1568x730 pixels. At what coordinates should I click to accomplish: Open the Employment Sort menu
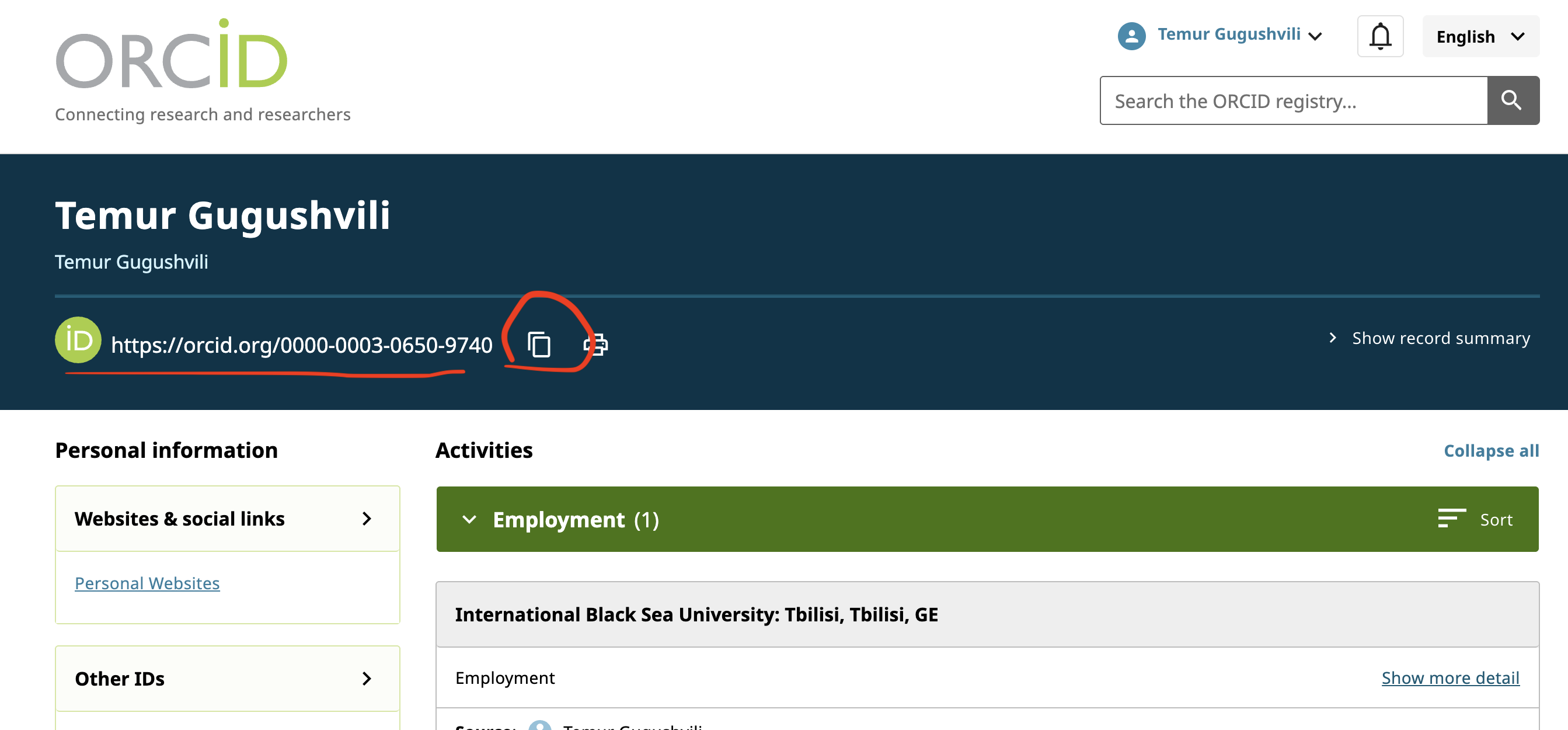tap(1475, 519)
